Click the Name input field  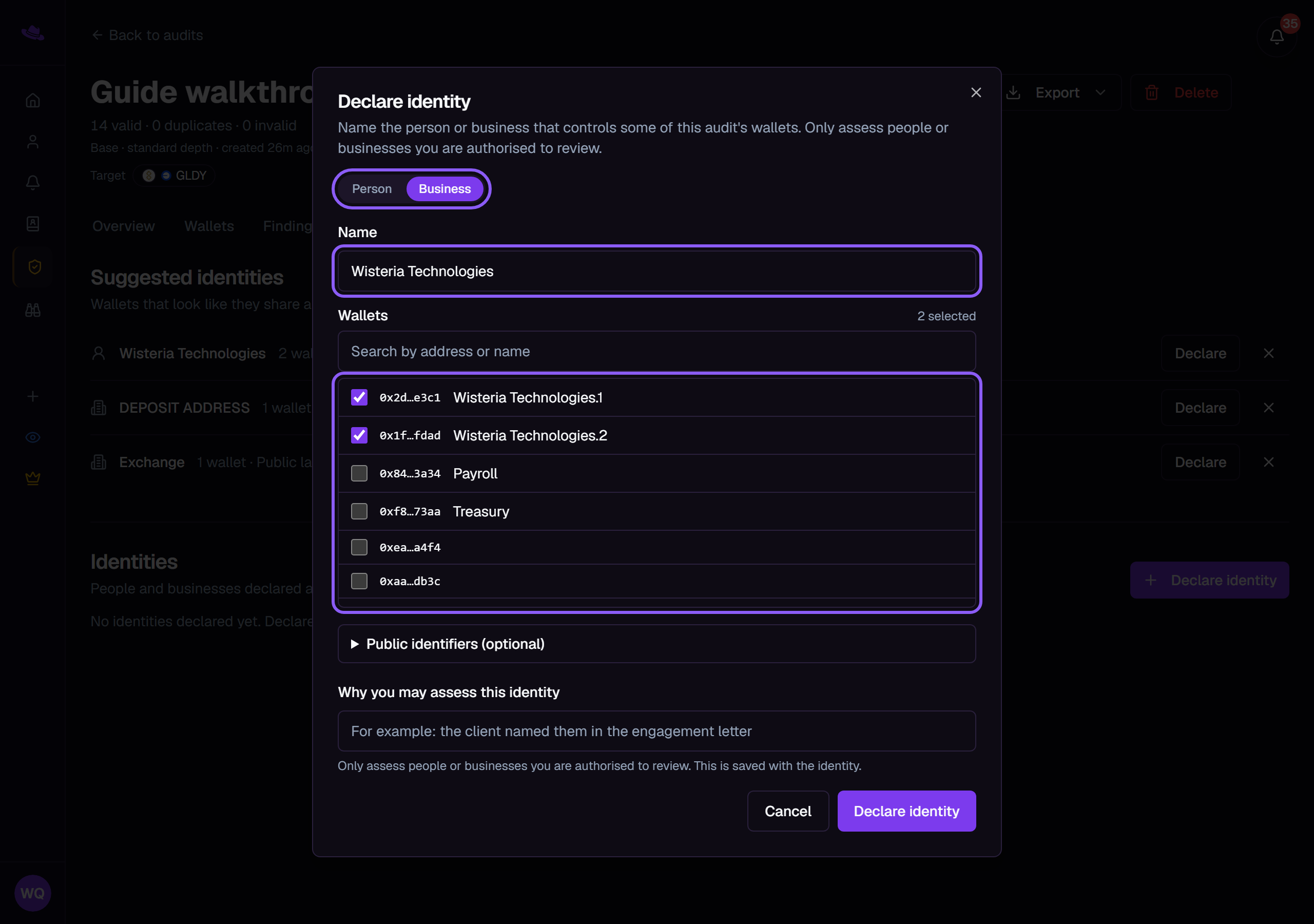click(656, 272)
